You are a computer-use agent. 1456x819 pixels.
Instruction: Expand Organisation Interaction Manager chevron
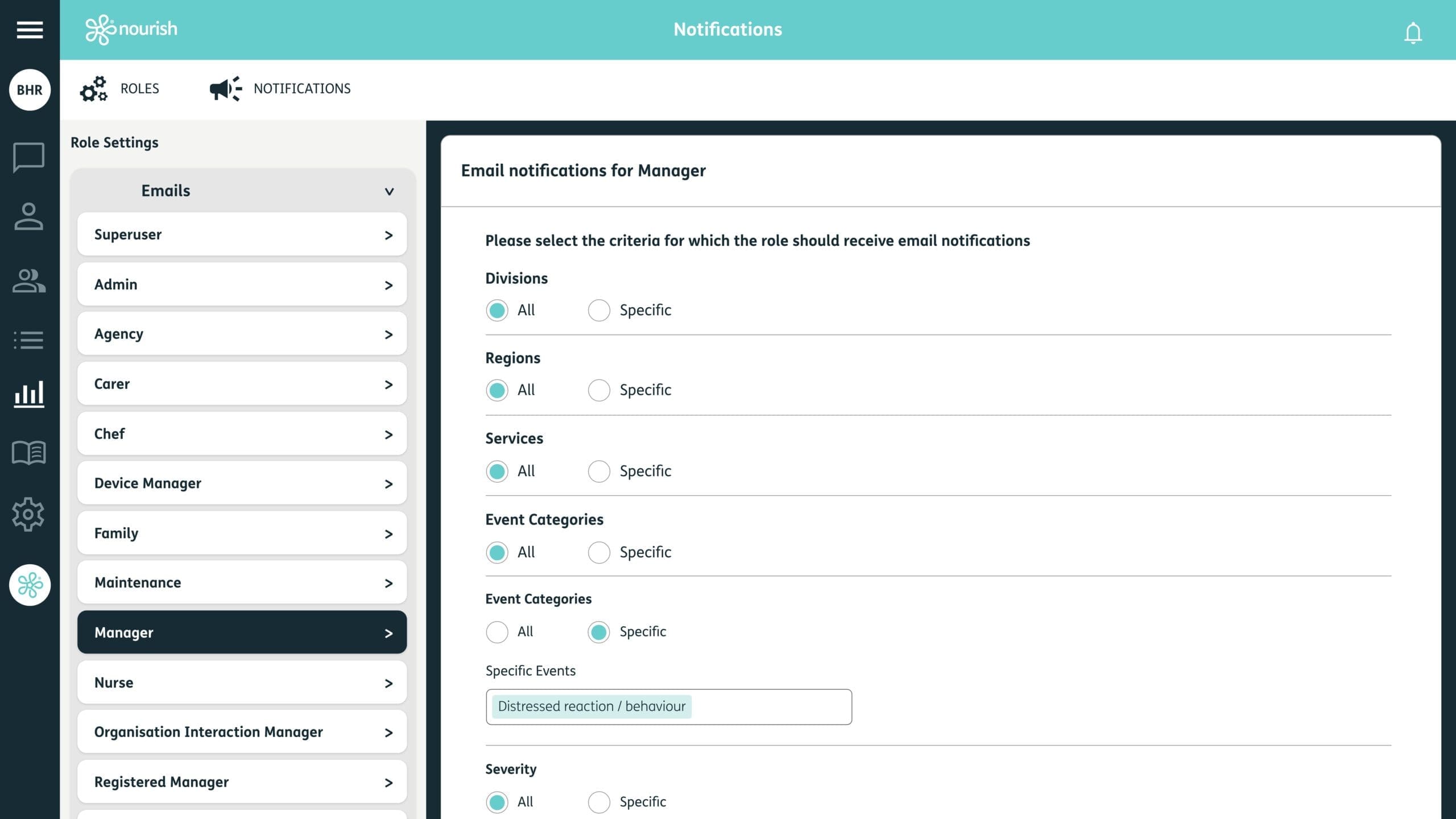pyautogui.click(x=389, y=733)
